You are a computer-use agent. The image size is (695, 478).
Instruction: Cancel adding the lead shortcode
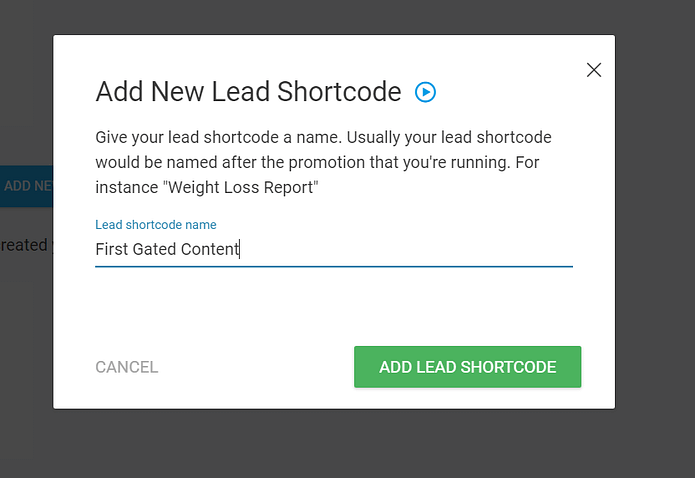pyautogui.click(x=127, y=367)
